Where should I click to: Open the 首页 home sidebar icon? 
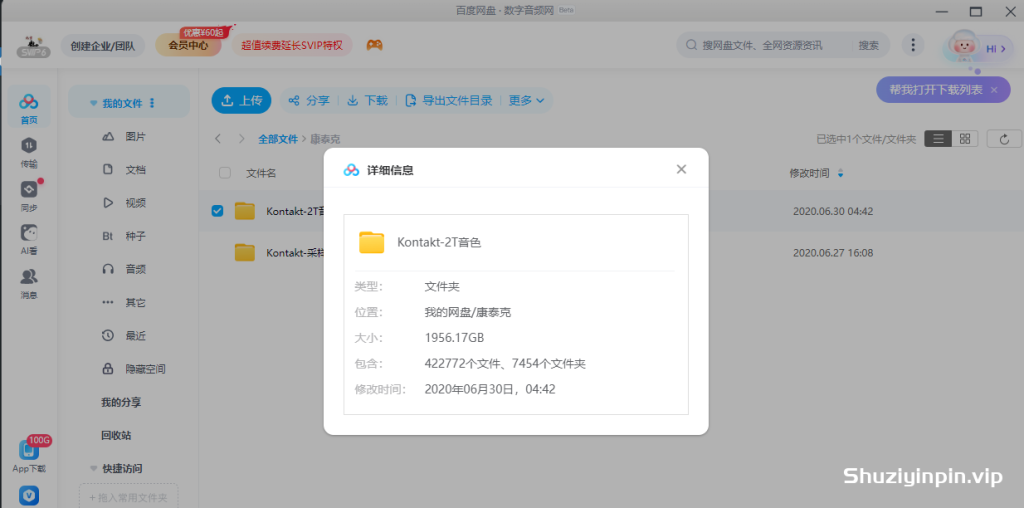(x=29, y=108)
